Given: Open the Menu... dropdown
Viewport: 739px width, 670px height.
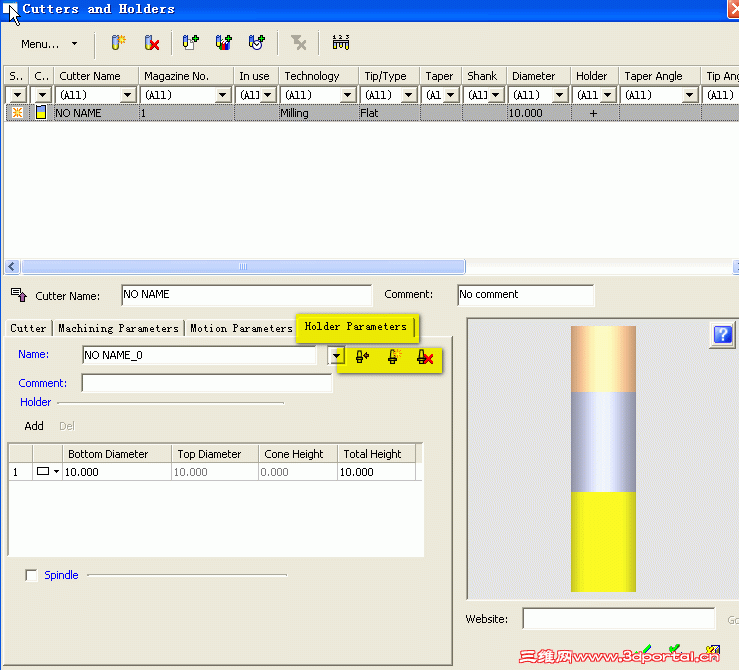Looking at the screenshot, I should [x=49, y=44].
